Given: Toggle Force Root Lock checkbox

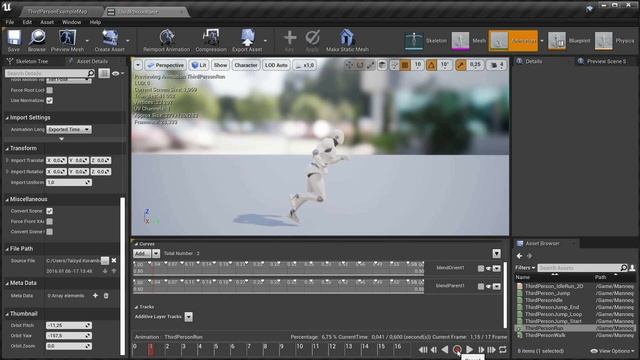Looking at the screenshot, I should click(49, 90).
